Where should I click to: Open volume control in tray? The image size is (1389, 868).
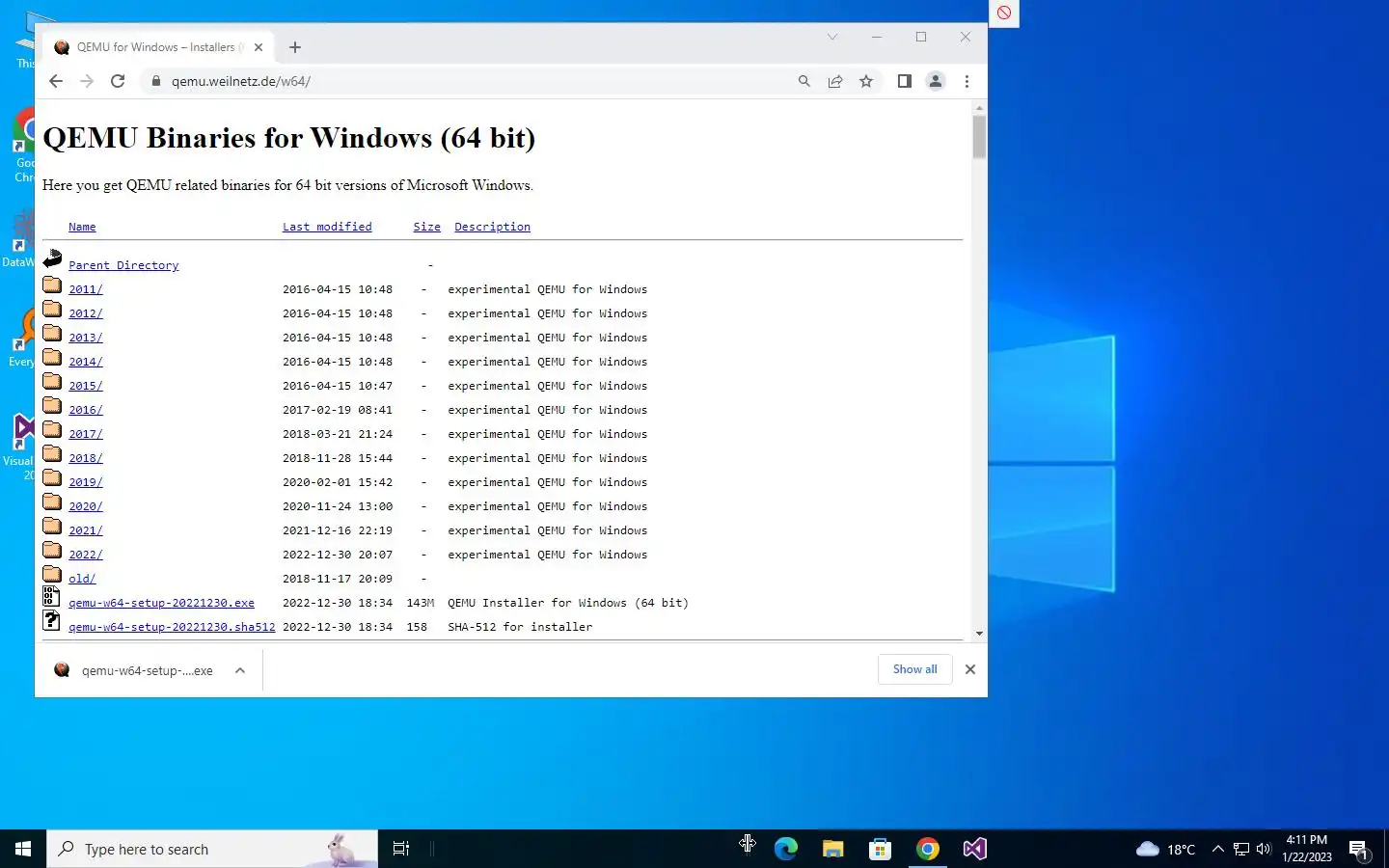(x=1264, y=849)
